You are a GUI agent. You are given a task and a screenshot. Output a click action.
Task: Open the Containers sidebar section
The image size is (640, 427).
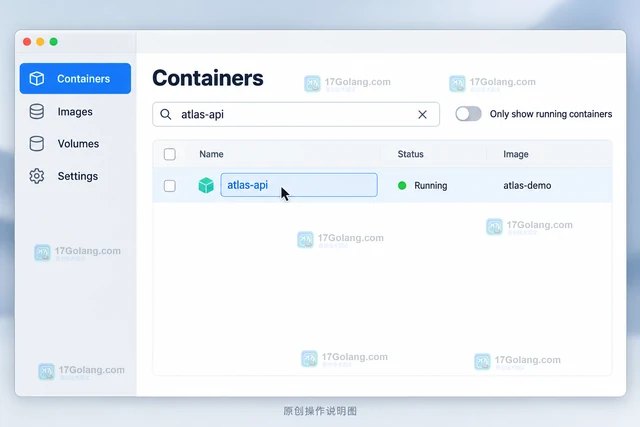tap(75, 78)
